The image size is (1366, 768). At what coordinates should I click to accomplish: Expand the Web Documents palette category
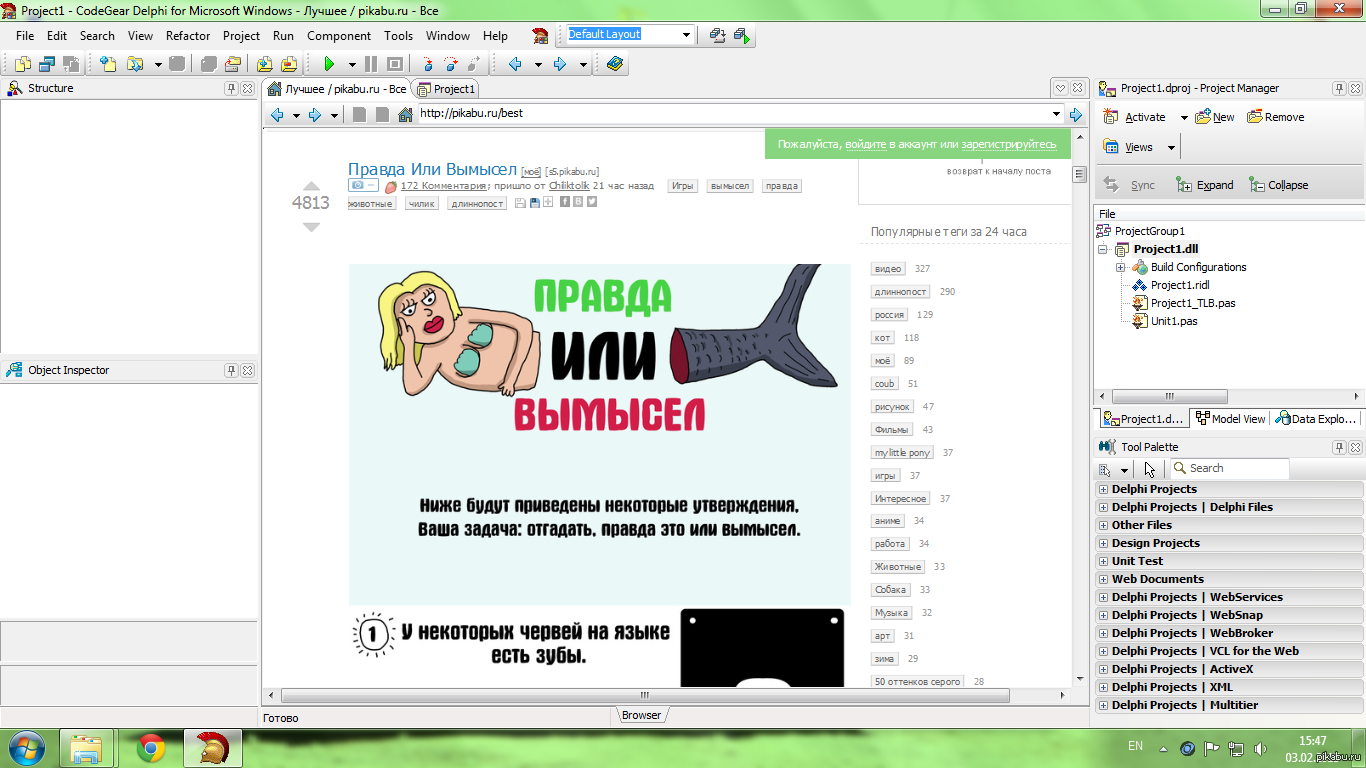pyautogui.click(x=1103, y=579)
